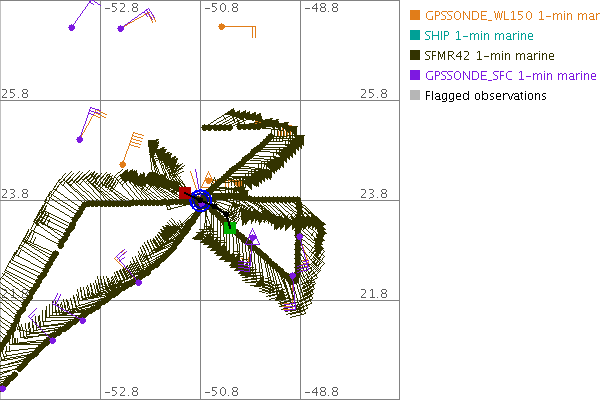This screenshot has height=400, width=600.
Task: Click the teal SHIP legend swatch
Action: [415, 35]
